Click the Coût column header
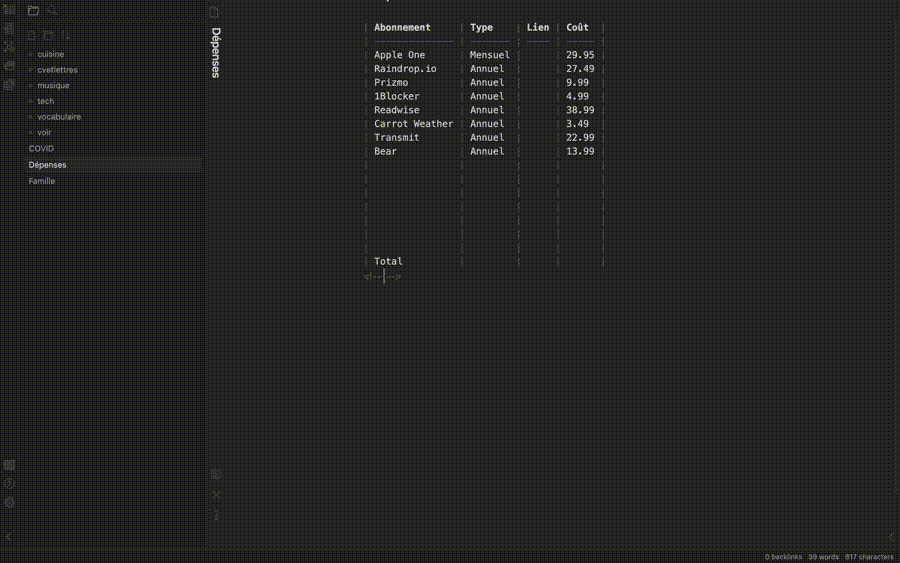This screenshot has height=563, width=900. (577, 28)
